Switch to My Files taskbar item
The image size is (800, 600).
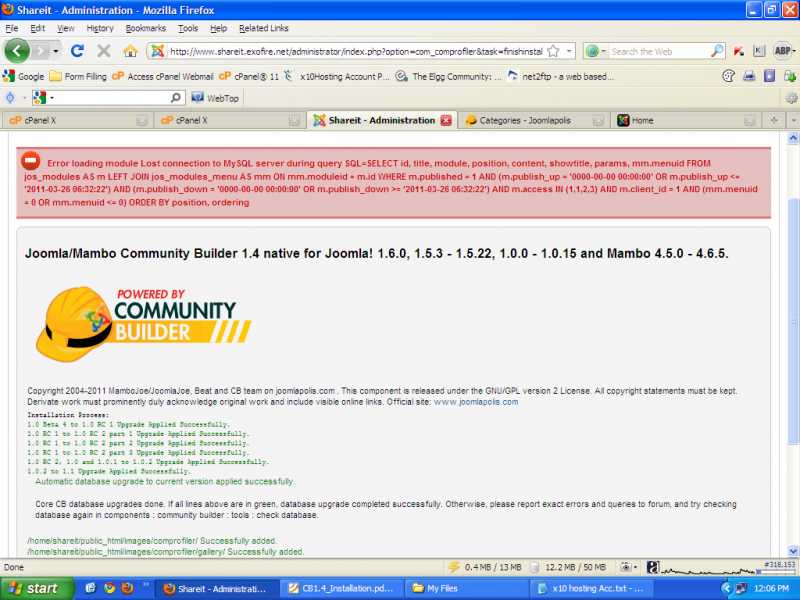(465, 588)
